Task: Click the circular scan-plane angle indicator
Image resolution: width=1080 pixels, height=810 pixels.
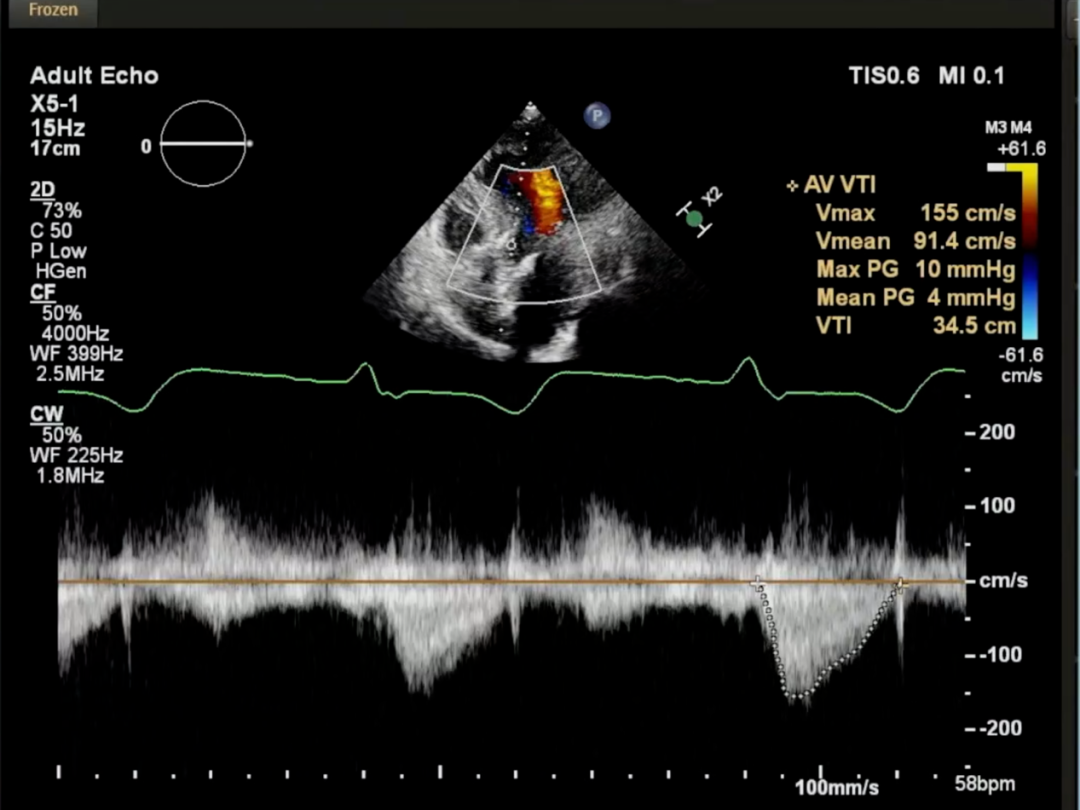Action: point(203,144)
